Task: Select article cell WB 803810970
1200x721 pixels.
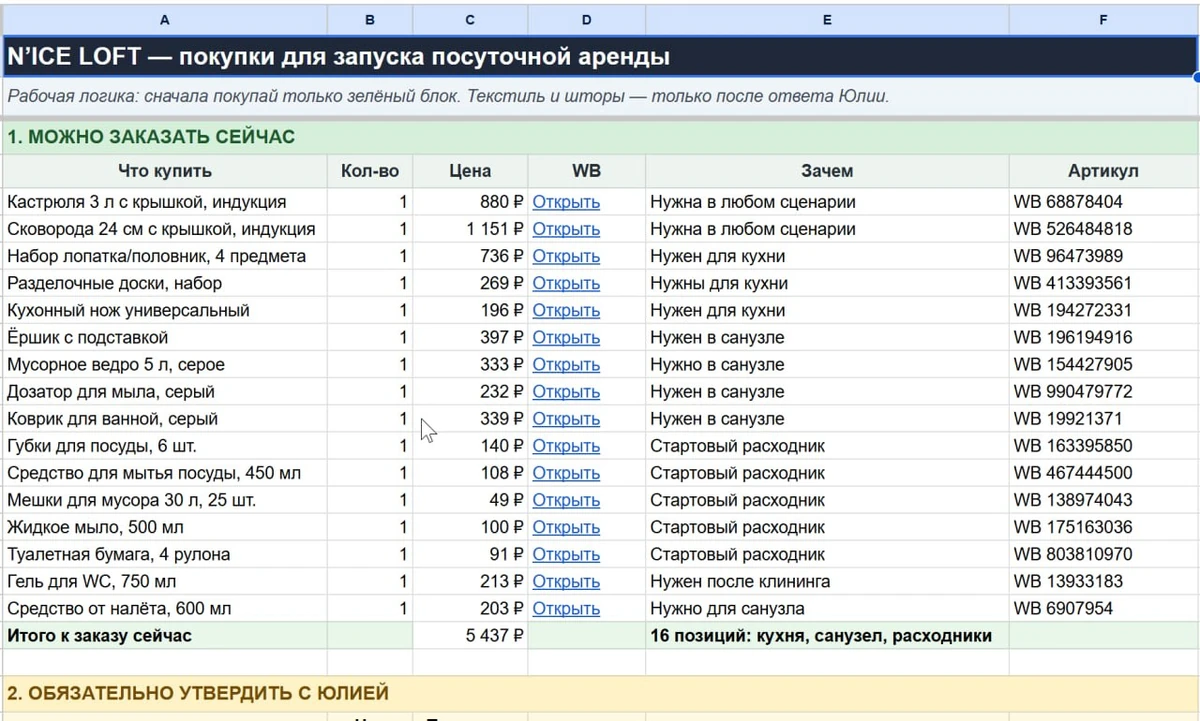Action: (x=1103, y=554)
